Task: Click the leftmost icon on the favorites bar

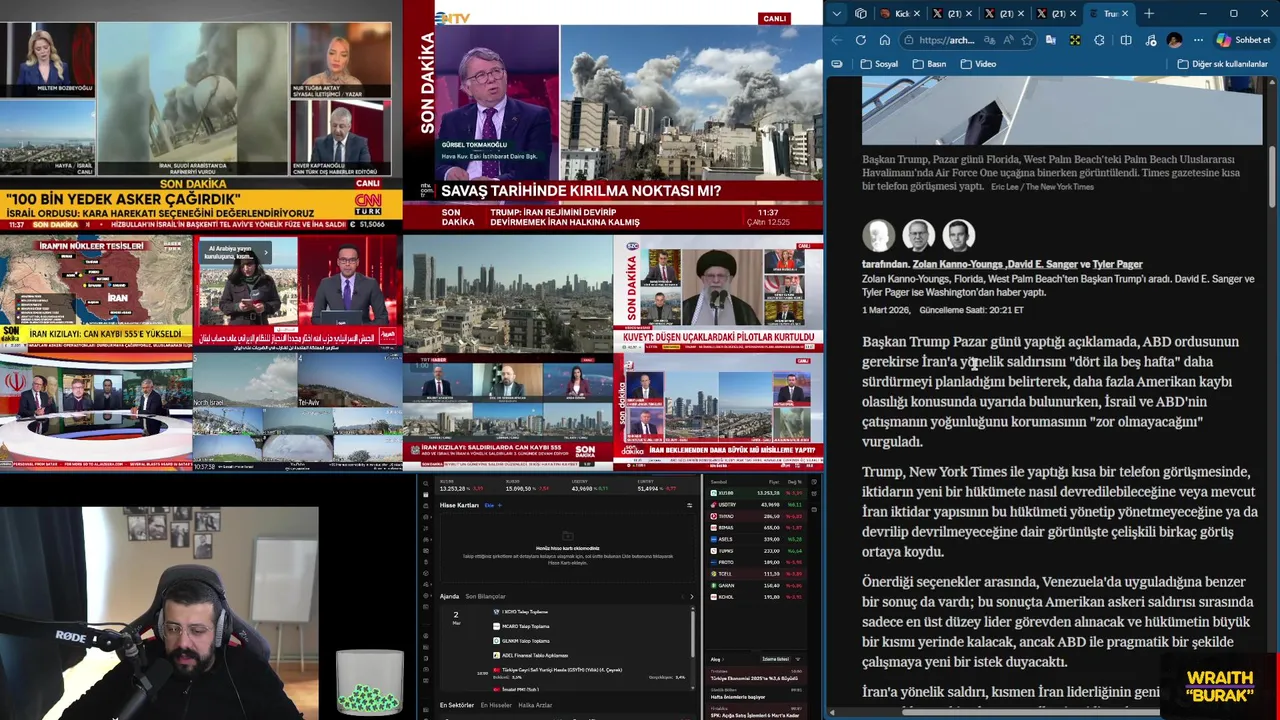Action: (x=837, y=64)
